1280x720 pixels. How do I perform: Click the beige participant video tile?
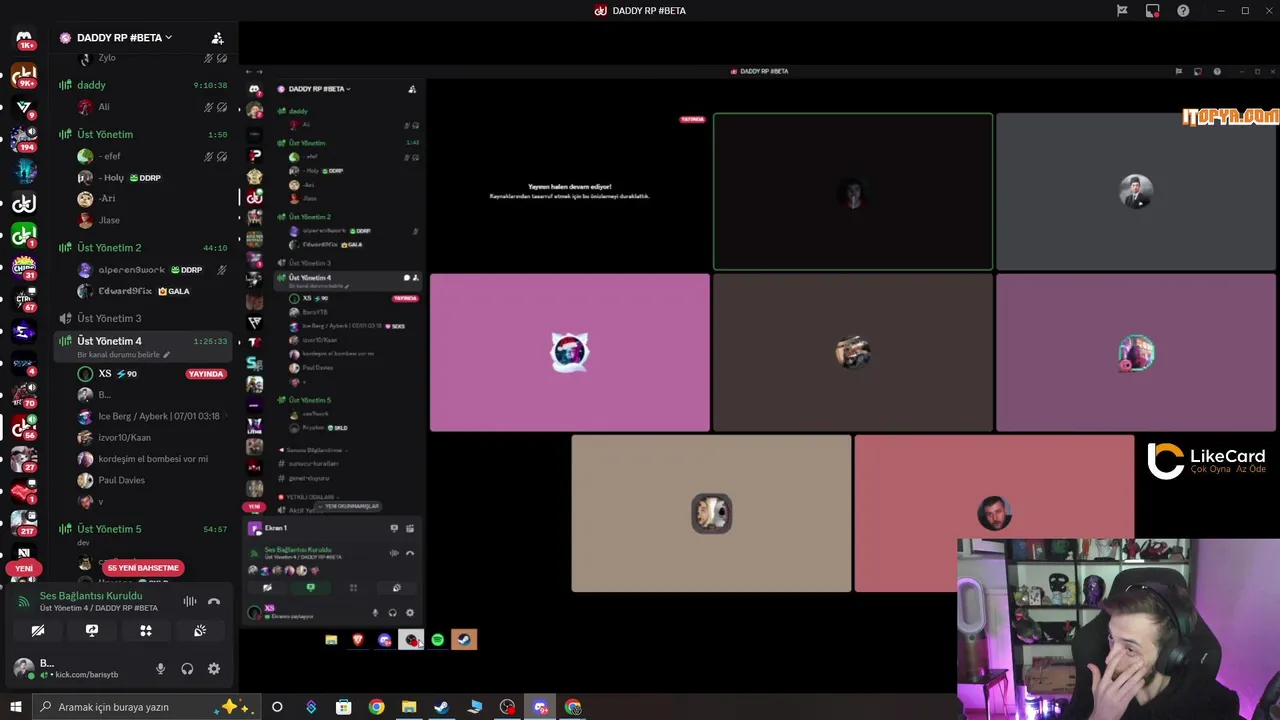(711, 513)
